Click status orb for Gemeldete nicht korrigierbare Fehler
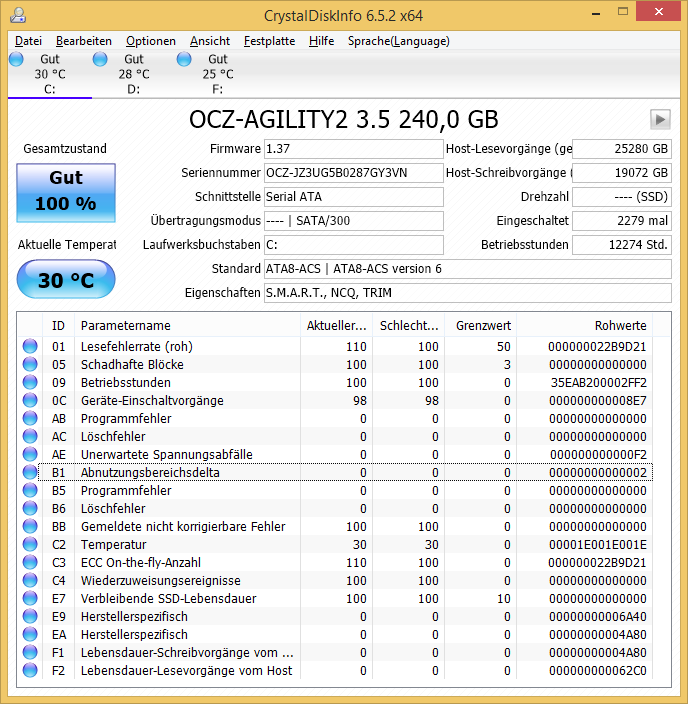This screenshot has height=704, width=688. (30, 526)
